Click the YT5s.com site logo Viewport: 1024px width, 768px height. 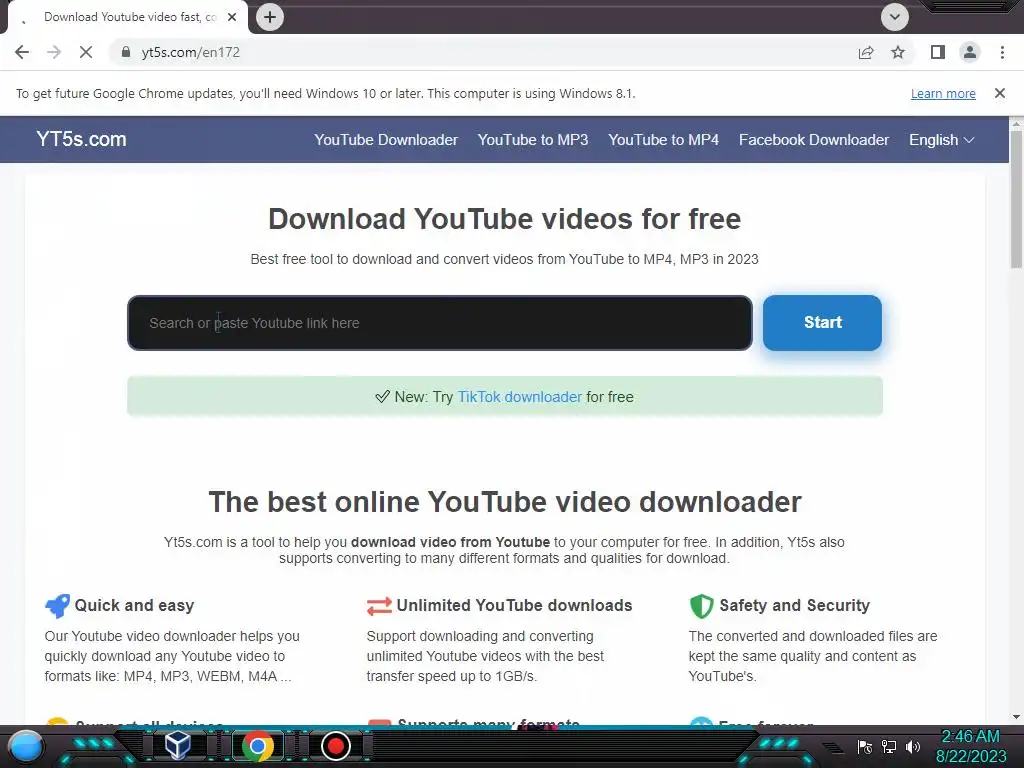tap(81, 139)
